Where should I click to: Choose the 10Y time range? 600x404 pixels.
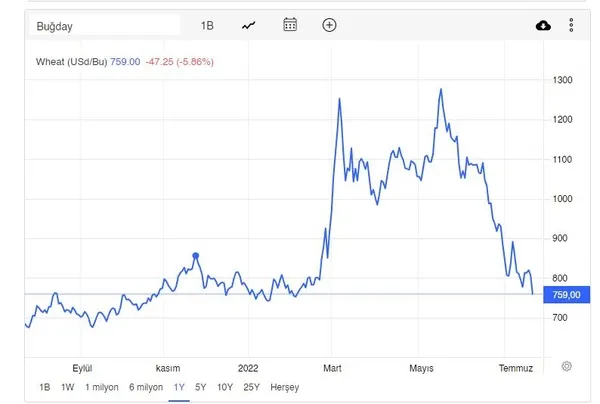[224, 387]
